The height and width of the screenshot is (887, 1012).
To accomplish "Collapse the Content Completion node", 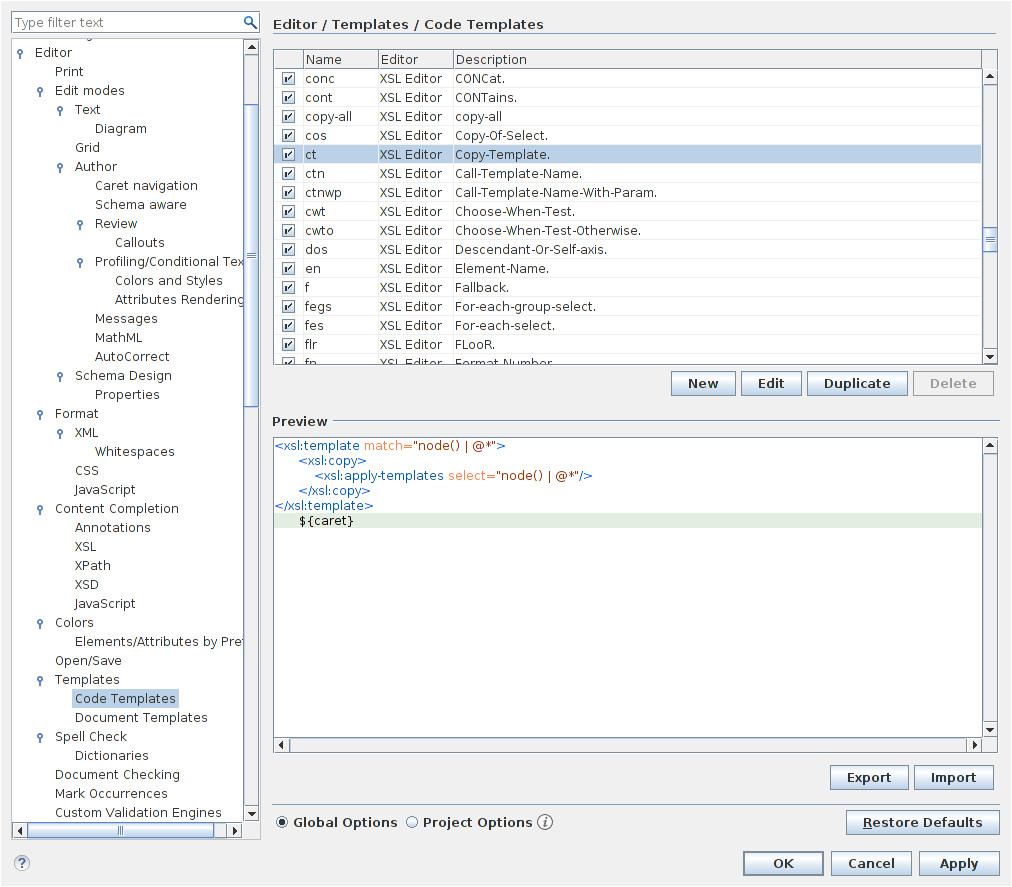I will click(41, 510).
